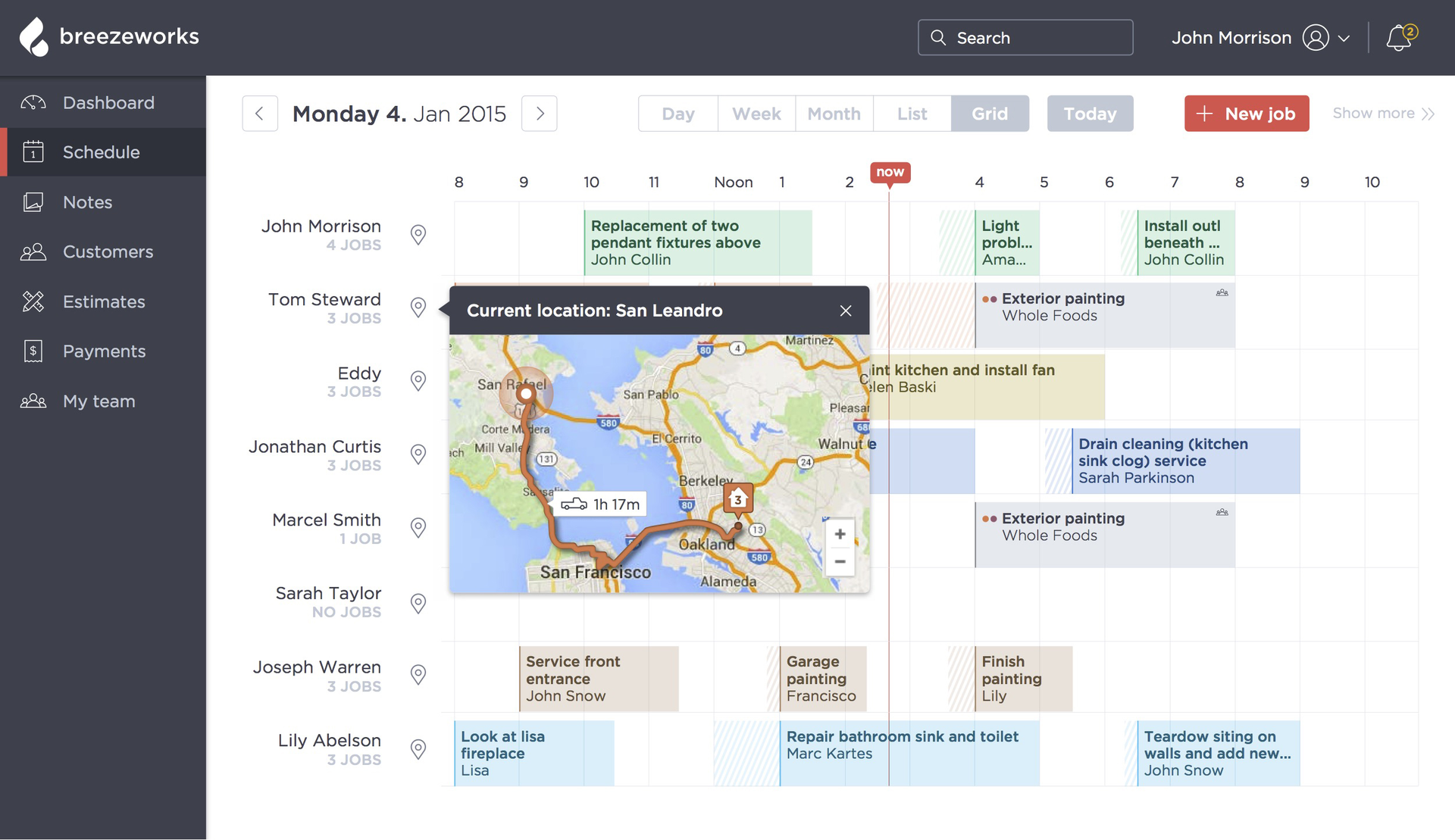This screenshot has width=1455, height=840.
Task: Close the San Leandro location popup
Action: click(845, 311)
